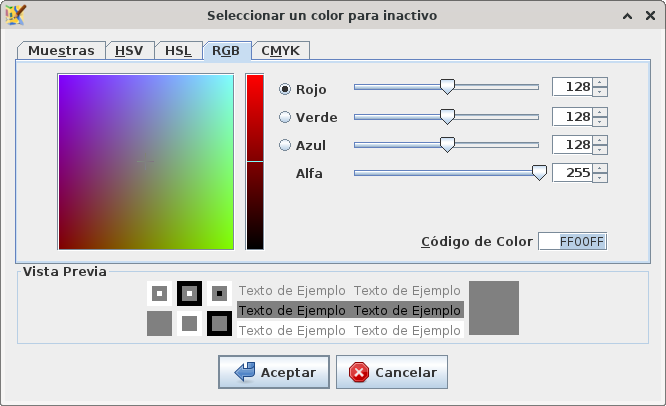Screen dimensions: 666x406
Task: Click the application icon in the title bar
Action: [16, 15]
